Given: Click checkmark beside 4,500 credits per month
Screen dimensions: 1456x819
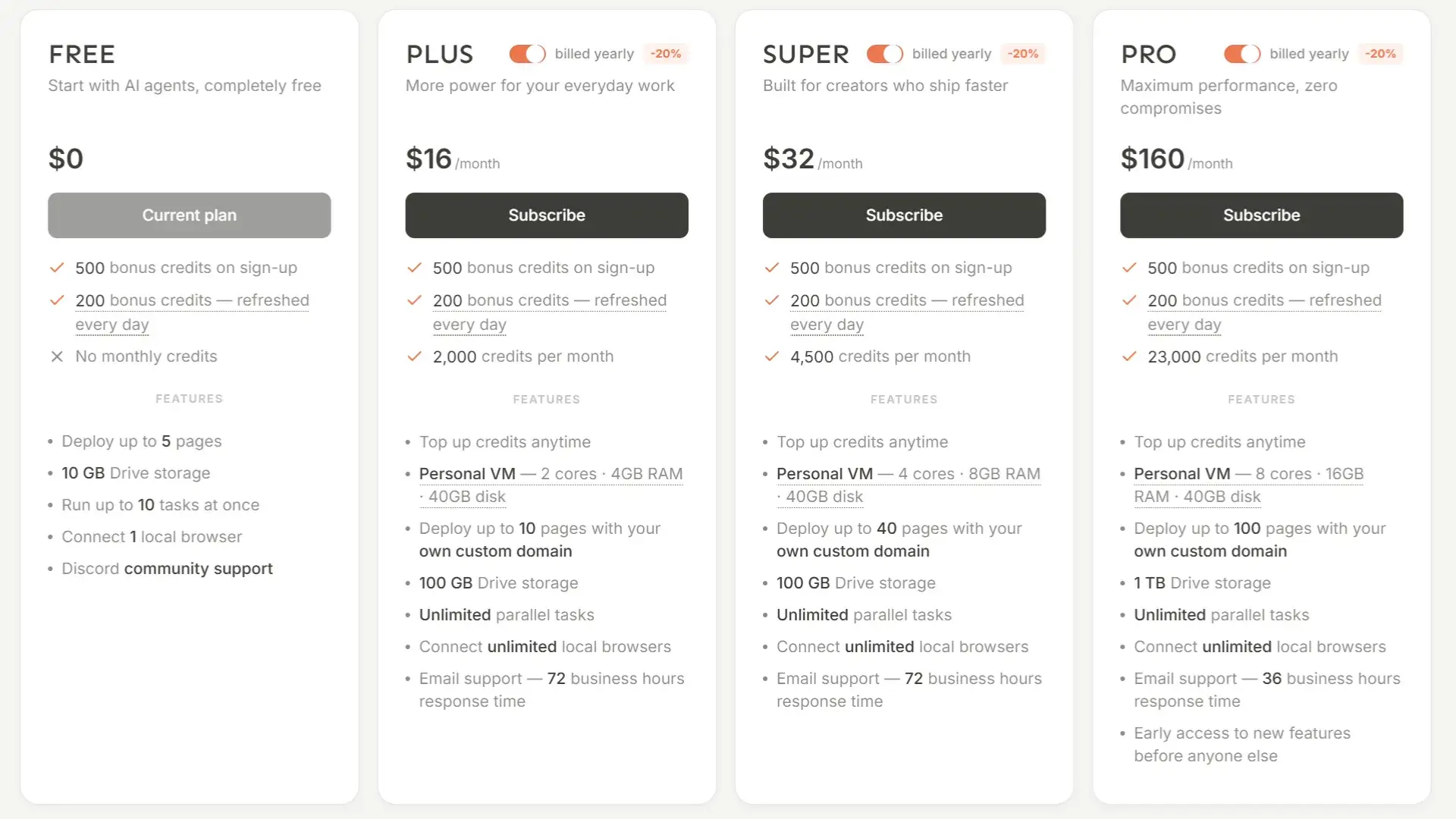Looking at the screenshot, I should pos(772,356).
